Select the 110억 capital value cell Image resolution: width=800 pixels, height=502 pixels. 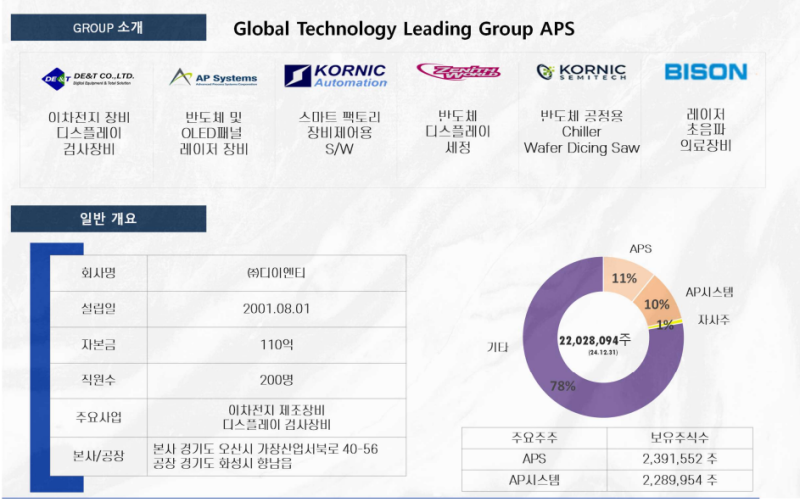[x=275, y=344]
